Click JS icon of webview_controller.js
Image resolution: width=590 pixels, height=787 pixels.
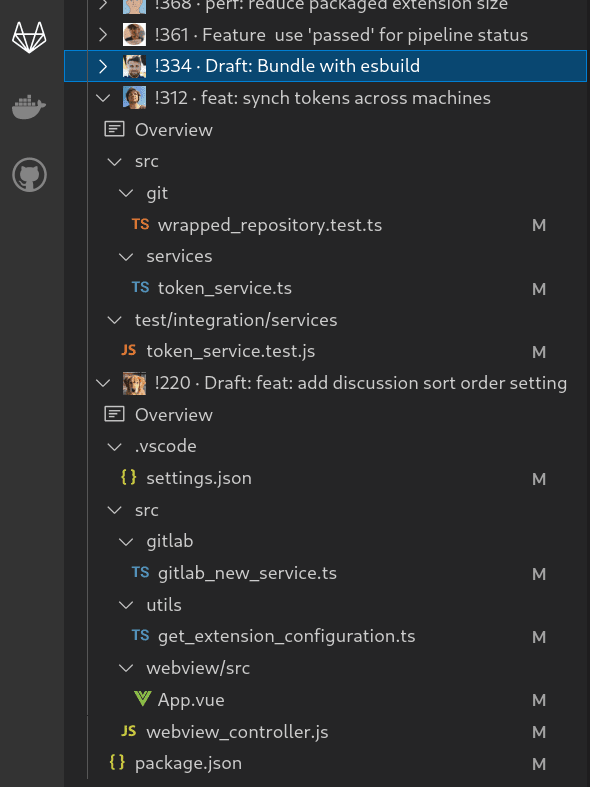coord(129,731)
